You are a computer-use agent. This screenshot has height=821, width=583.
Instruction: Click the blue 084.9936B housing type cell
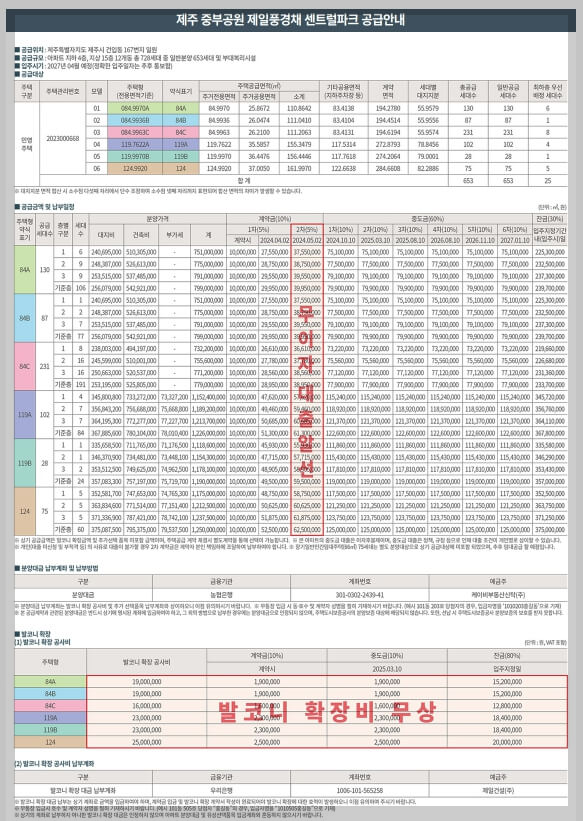[135, 120]
